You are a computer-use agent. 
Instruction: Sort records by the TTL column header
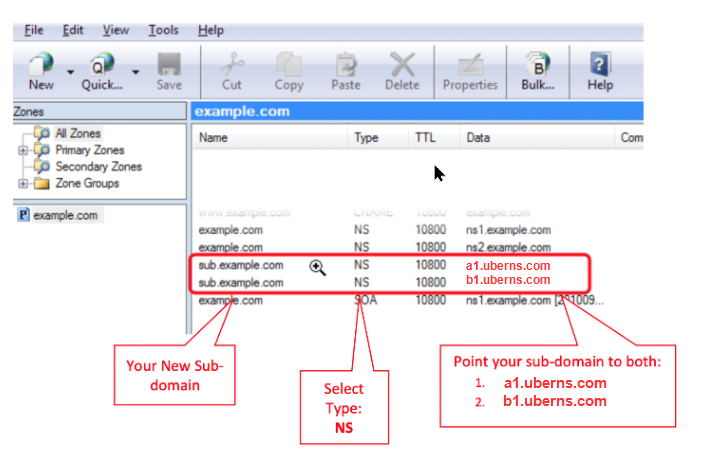(425, 138)
